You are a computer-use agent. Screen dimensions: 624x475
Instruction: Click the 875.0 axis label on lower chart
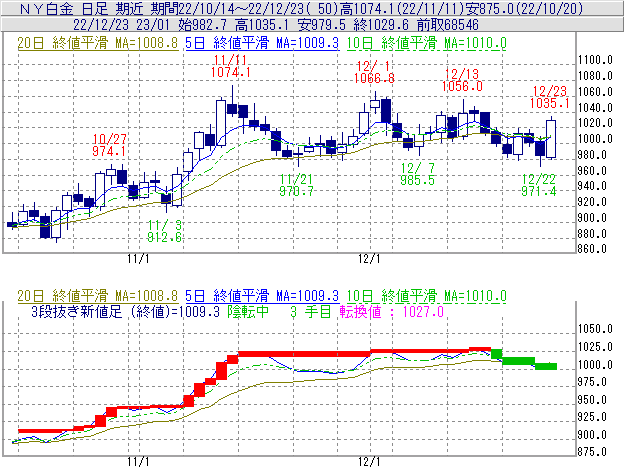(x=592, y=452)
